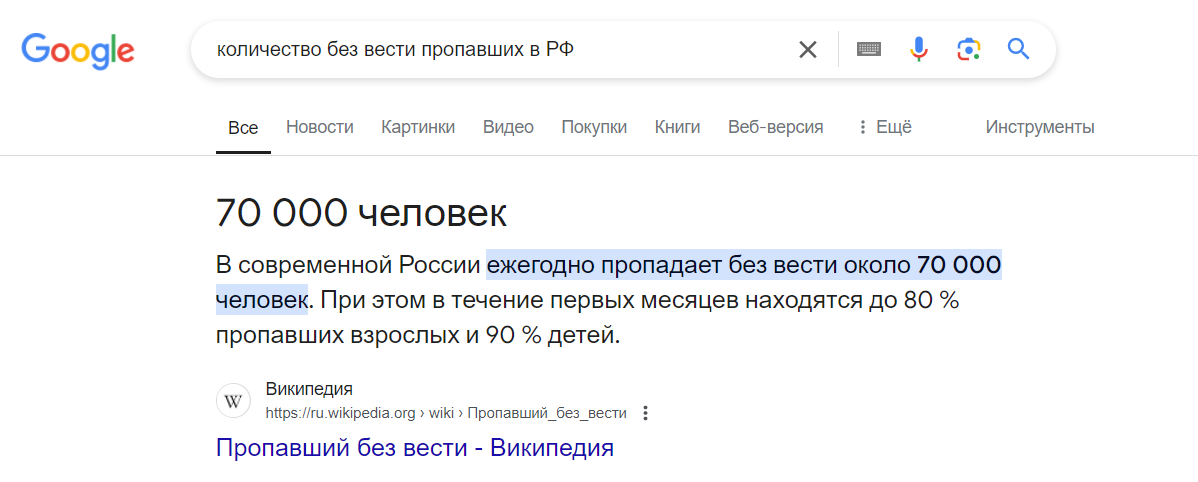1198x482 pixels.
Task: Start voice search with microphone icon
Action: [x=918, y=50]
